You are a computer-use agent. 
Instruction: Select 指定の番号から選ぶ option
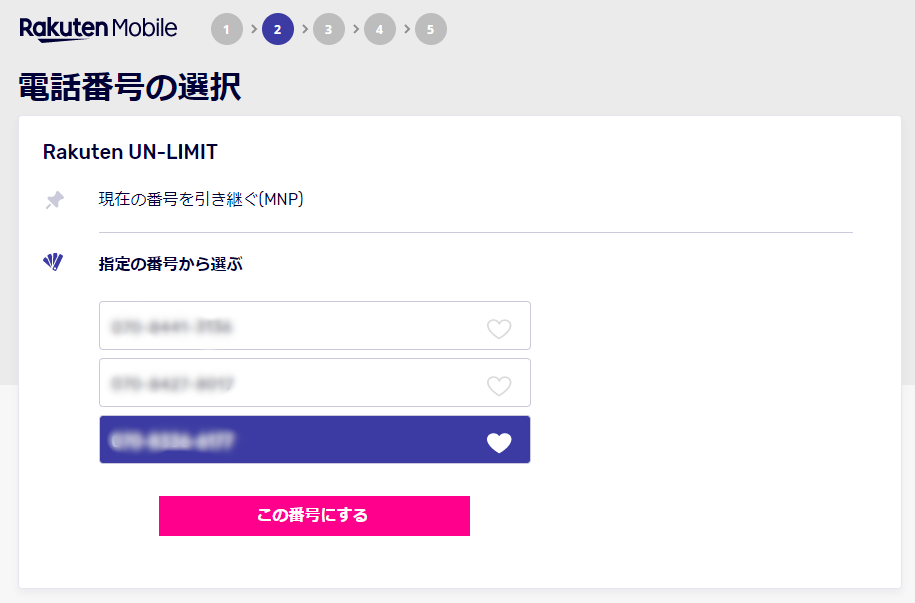[x=170, y=264]
